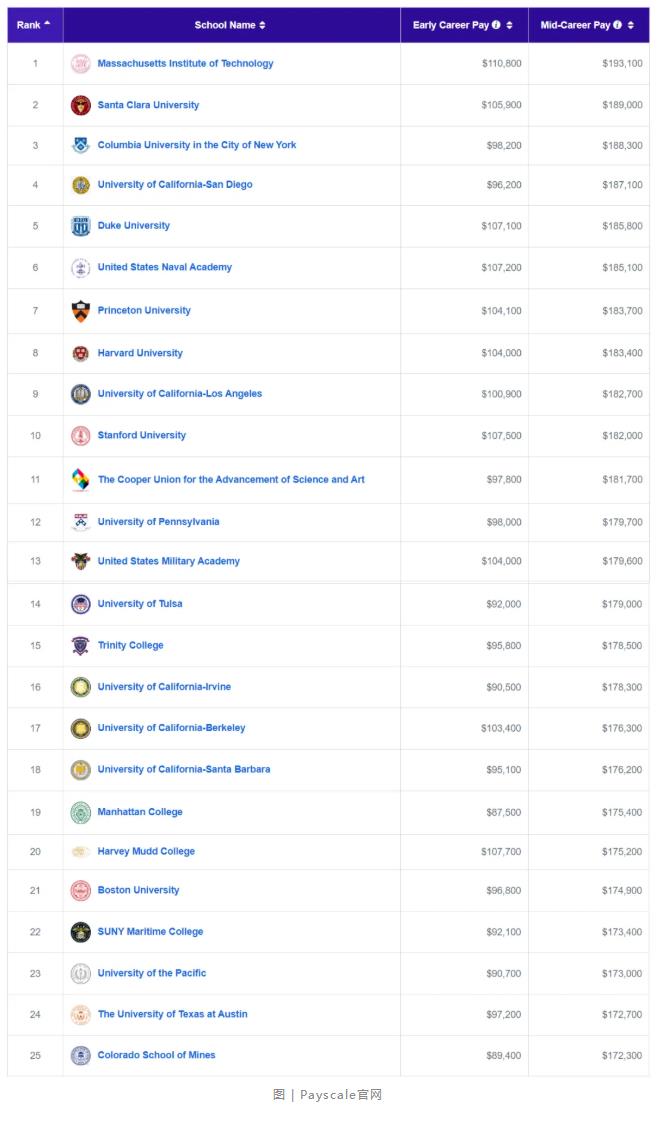658x1135 pixels.
Task: Click the Early Career Pay info icon
Action: tap(496, 25)
